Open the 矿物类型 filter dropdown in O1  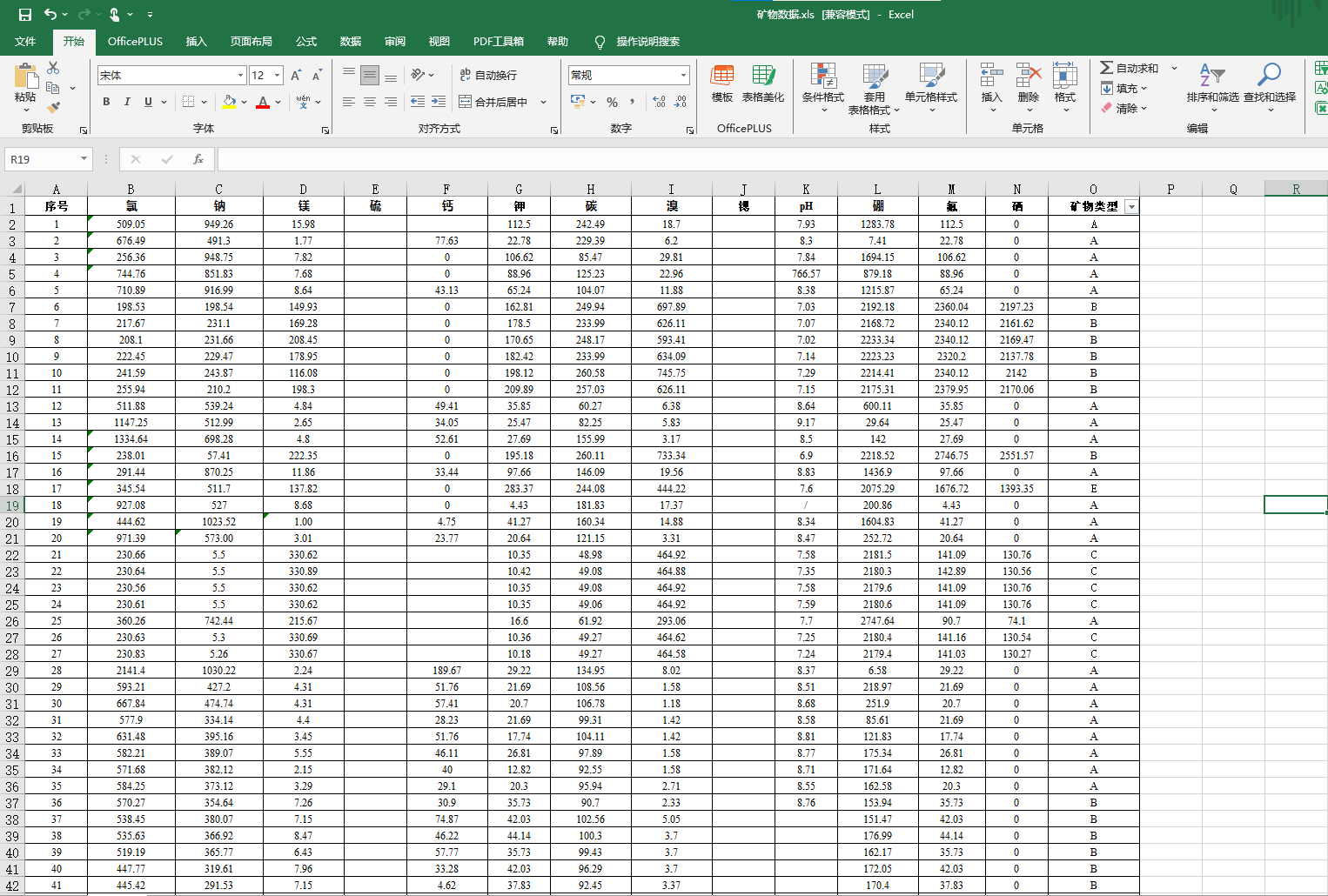(x=1131, y=207)
